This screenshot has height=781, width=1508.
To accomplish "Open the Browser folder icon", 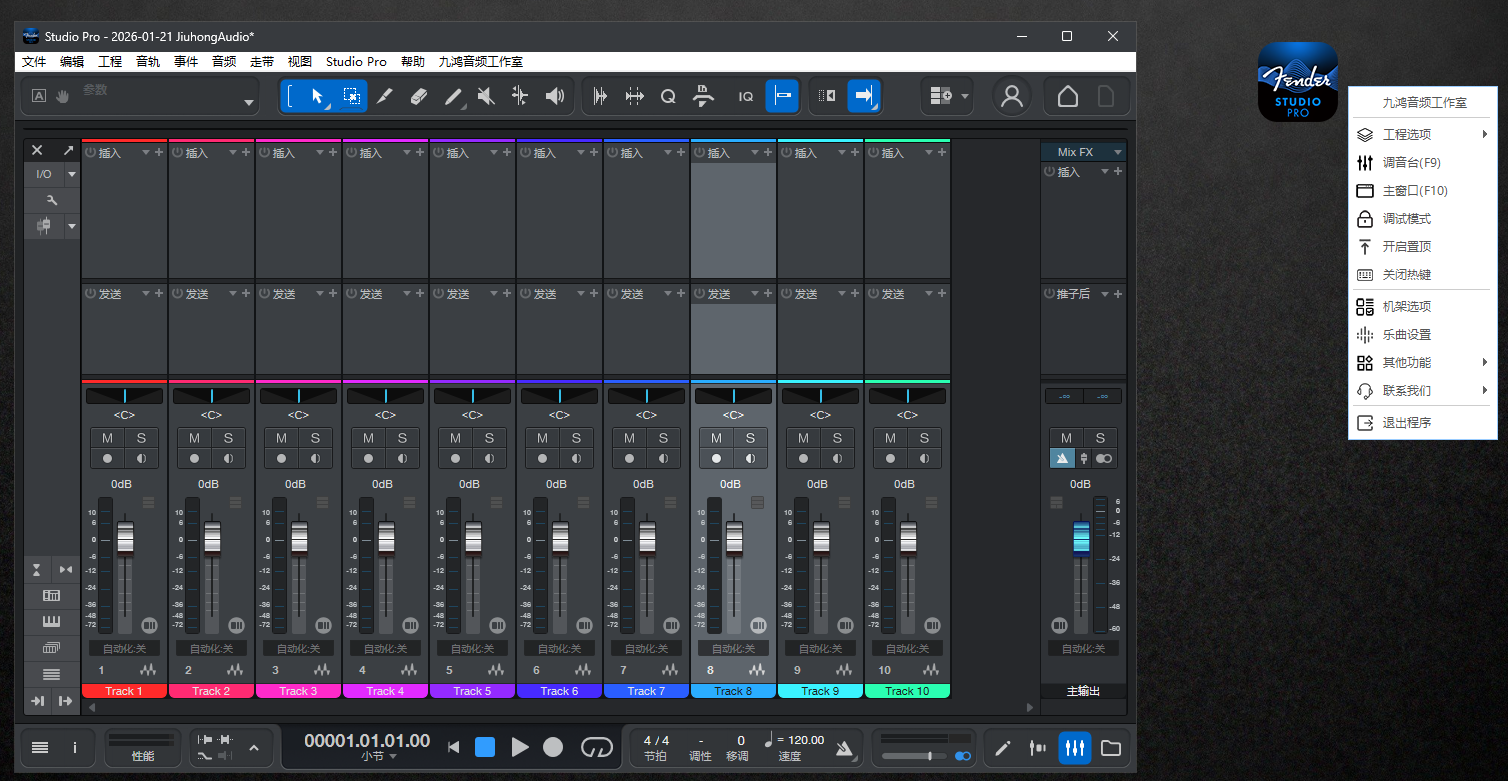I will (1110, 747).
